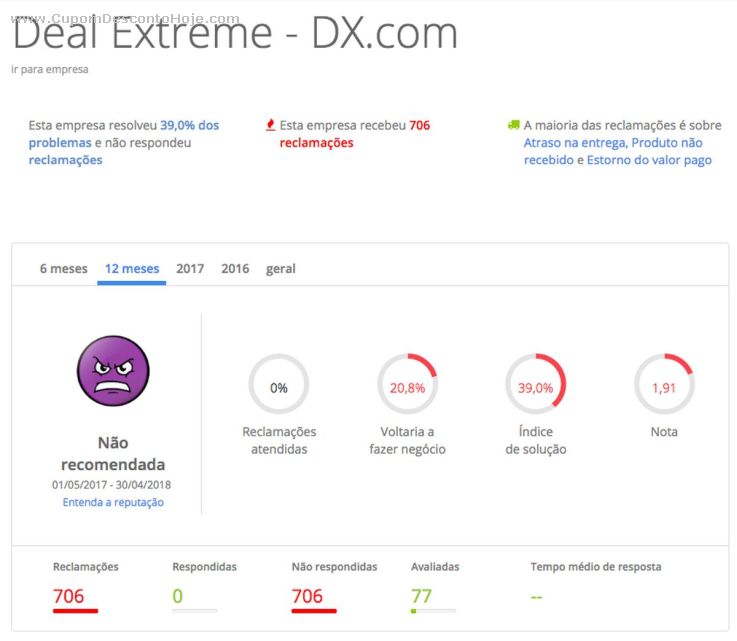Click blue 'reclamações' link under não respondeu
Viewport: 737px width, 641px height.
pyautogui.click(x=65, y=160)
